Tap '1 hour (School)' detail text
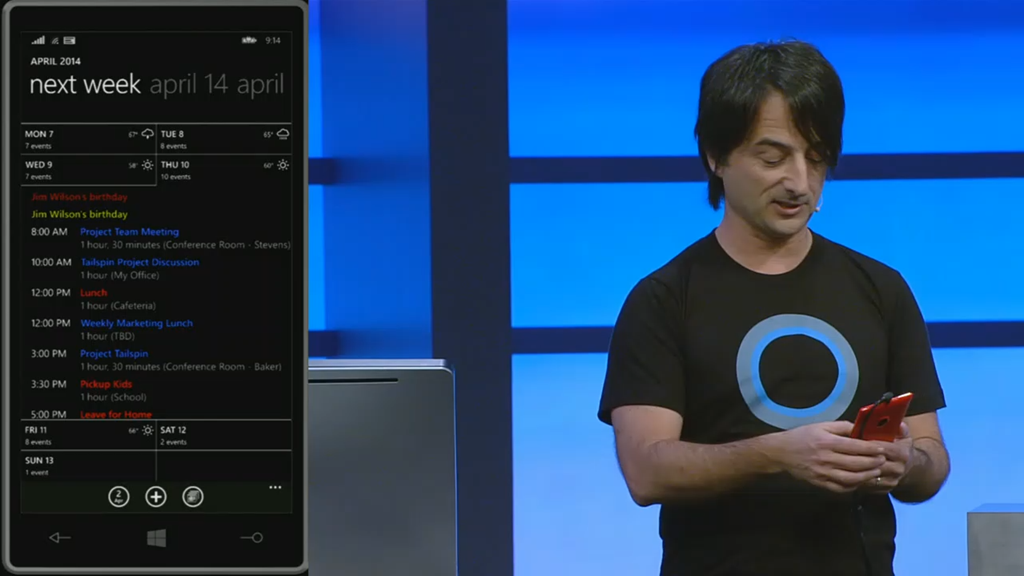Viewport: 1024px width, 576px height. coord(113,397)
